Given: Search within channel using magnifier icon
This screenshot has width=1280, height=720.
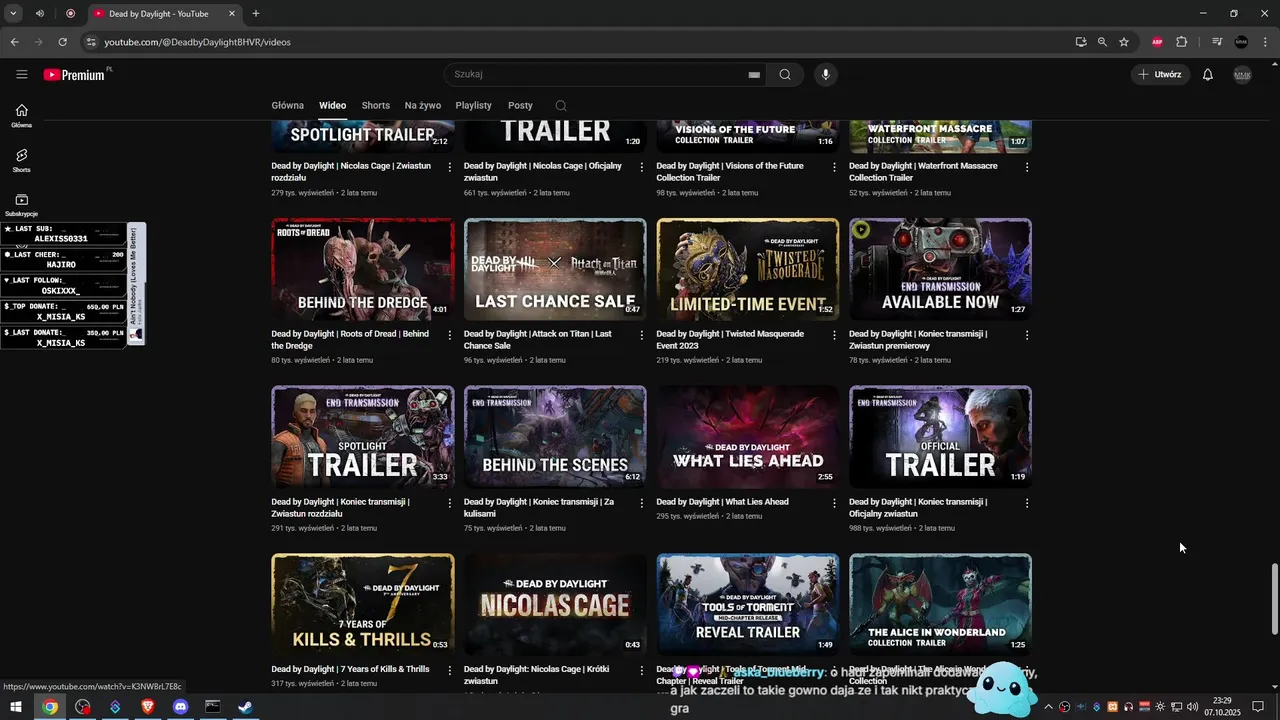Looking at the screenshot, I should pyautogui.click(x=561, y=105).
